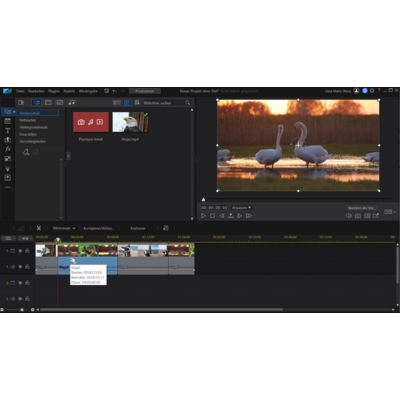Click the split clip scissors icon
The image size is (400, 400).
pos(39,228)
